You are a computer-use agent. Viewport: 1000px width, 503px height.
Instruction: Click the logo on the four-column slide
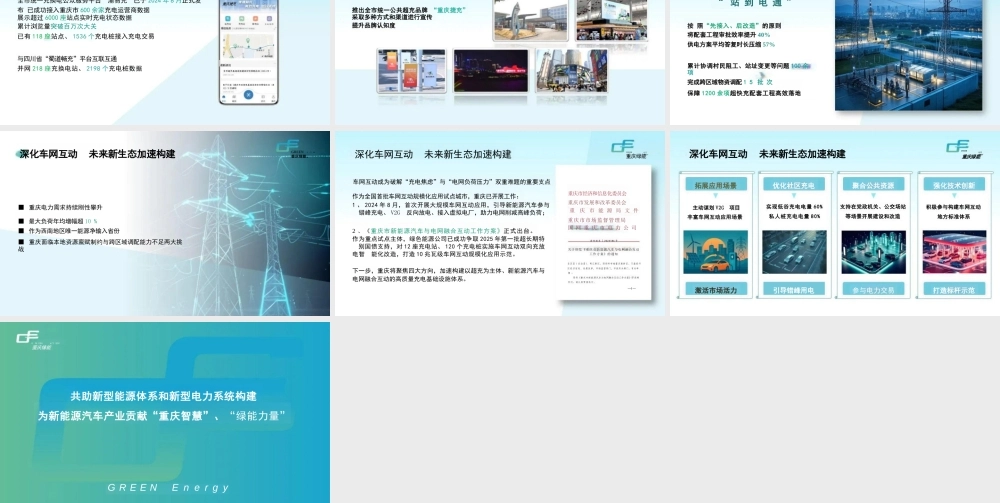(x=964, y=149)
